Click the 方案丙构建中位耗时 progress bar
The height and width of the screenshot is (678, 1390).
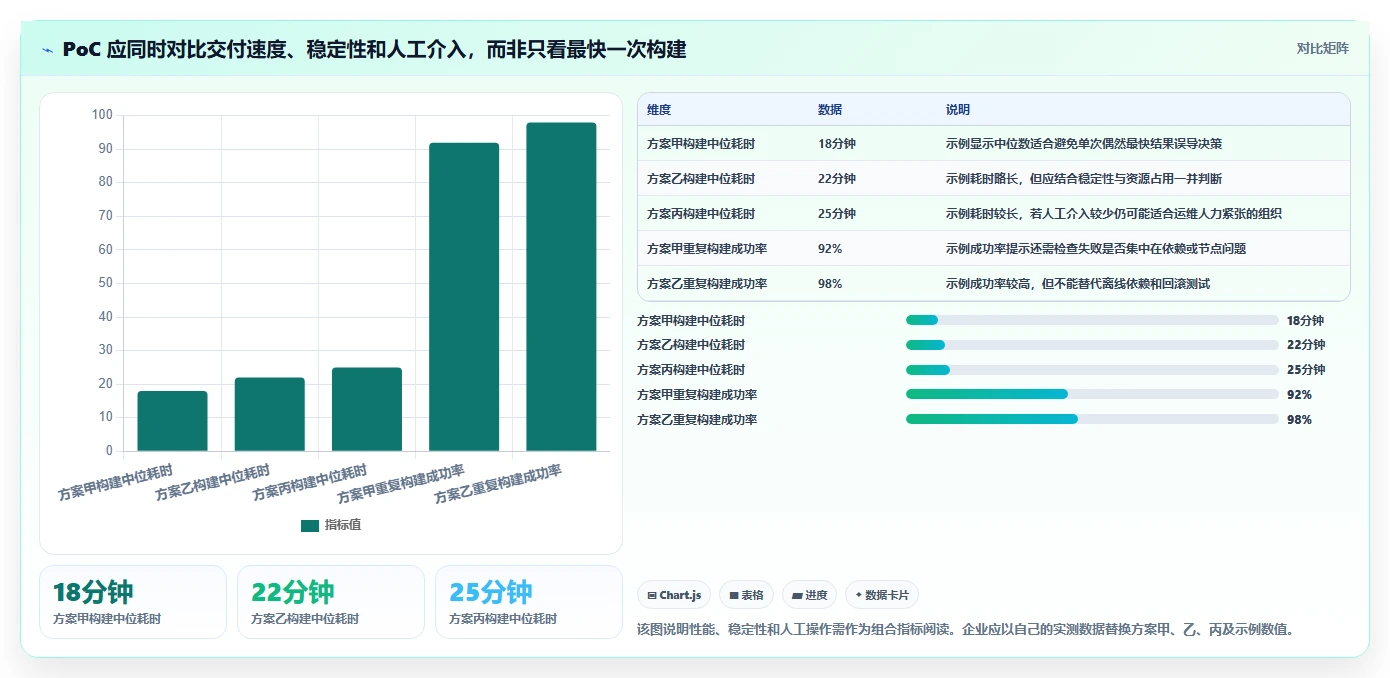pyautogui.click(x=1092, y=370)
